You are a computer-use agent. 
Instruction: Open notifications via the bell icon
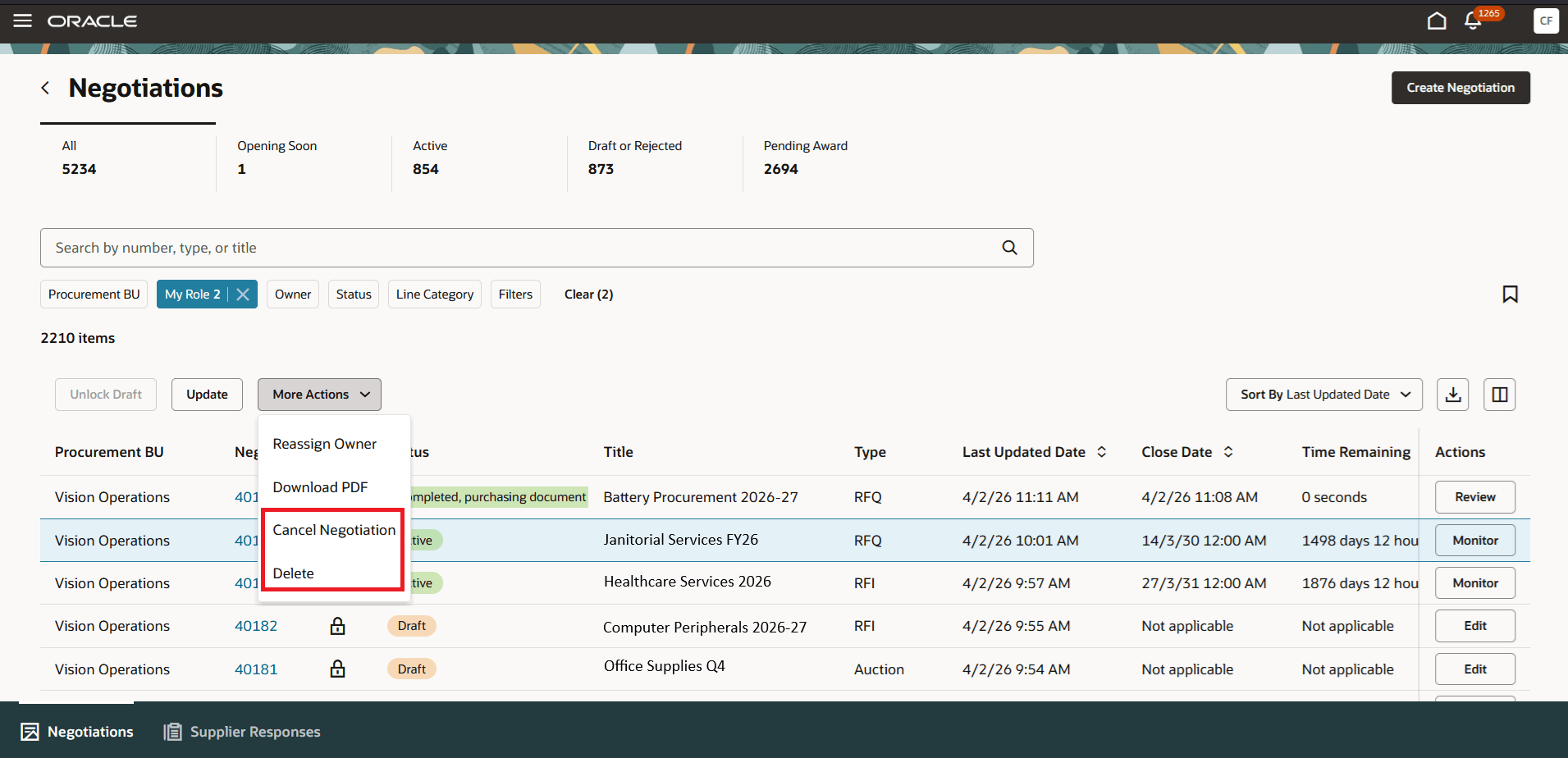point(1473,22)
